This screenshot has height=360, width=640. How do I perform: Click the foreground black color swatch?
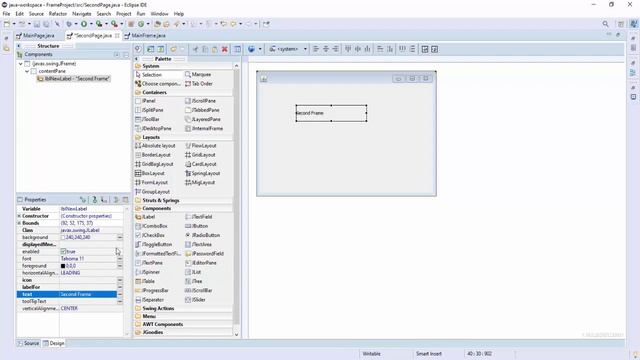click(x=63, y=266)
